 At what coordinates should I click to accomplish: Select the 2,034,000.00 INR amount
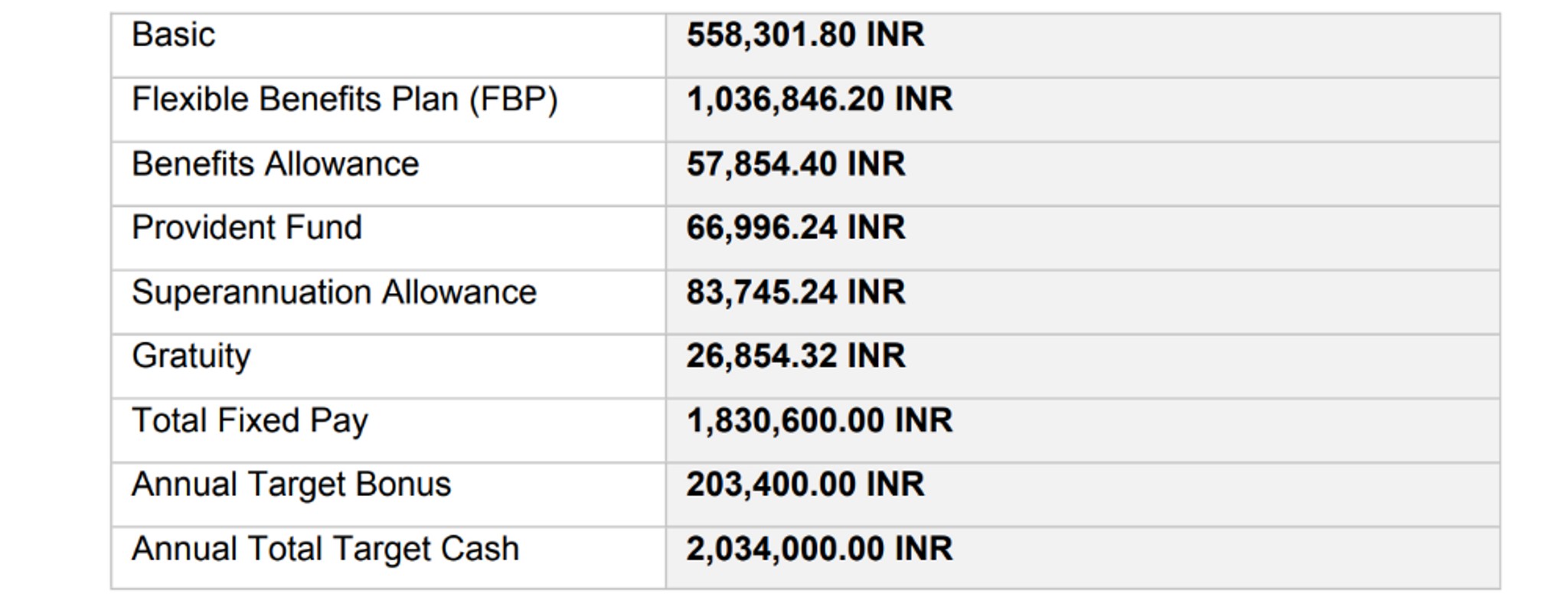[819, 549]
